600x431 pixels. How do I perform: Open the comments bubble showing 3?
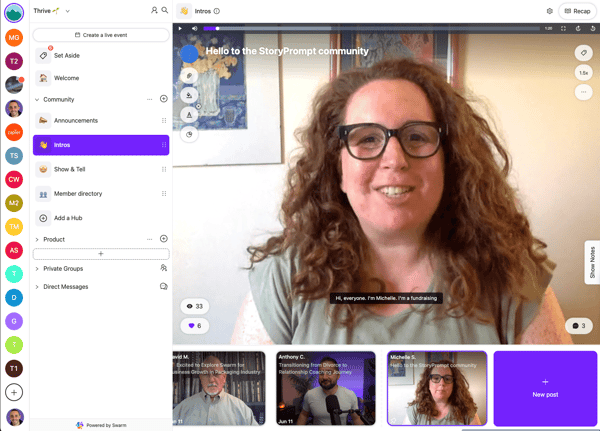pyautogui.click(x=579, y=326)
